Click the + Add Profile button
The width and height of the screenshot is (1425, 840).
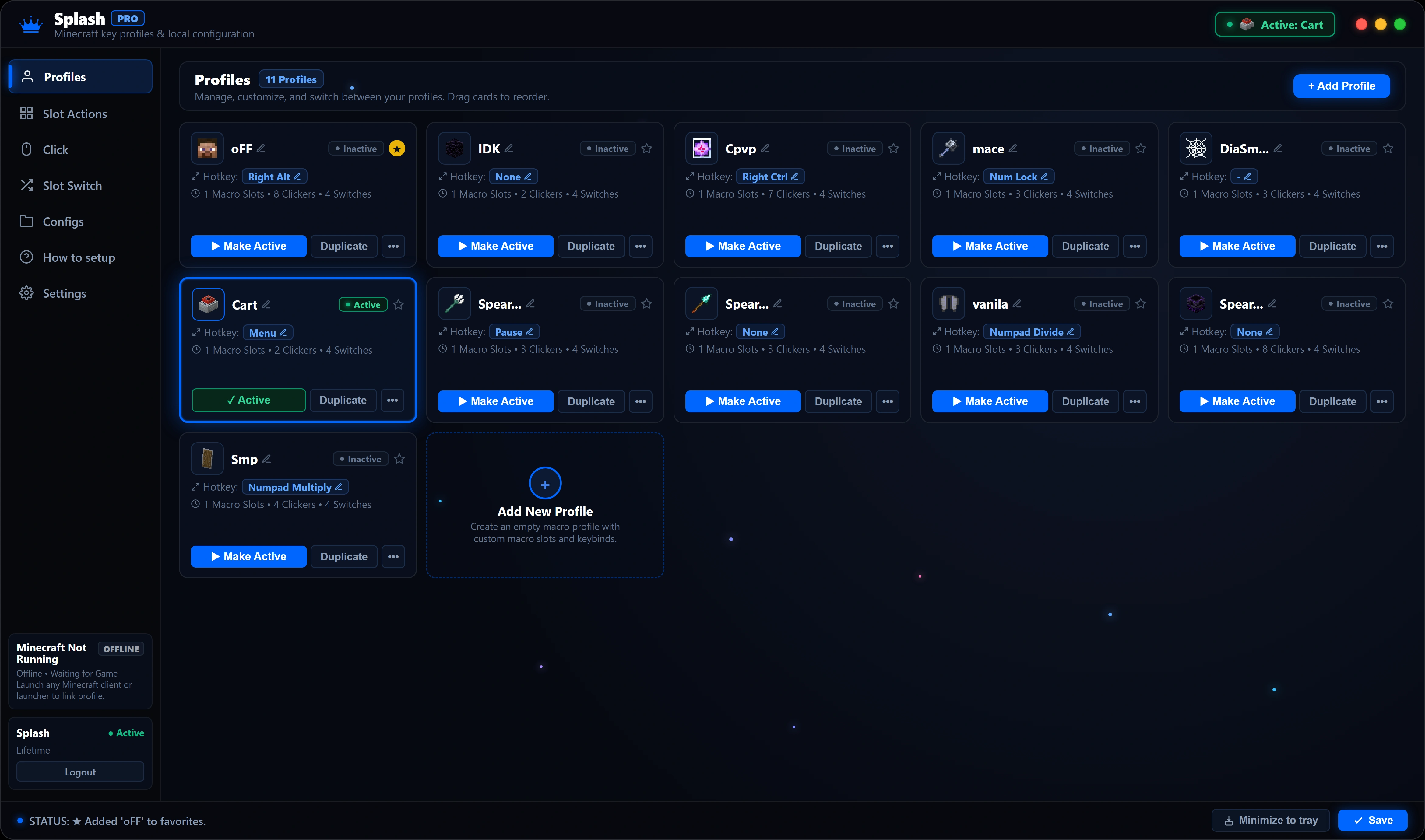pyautogui.click(x=1341, y=86)
